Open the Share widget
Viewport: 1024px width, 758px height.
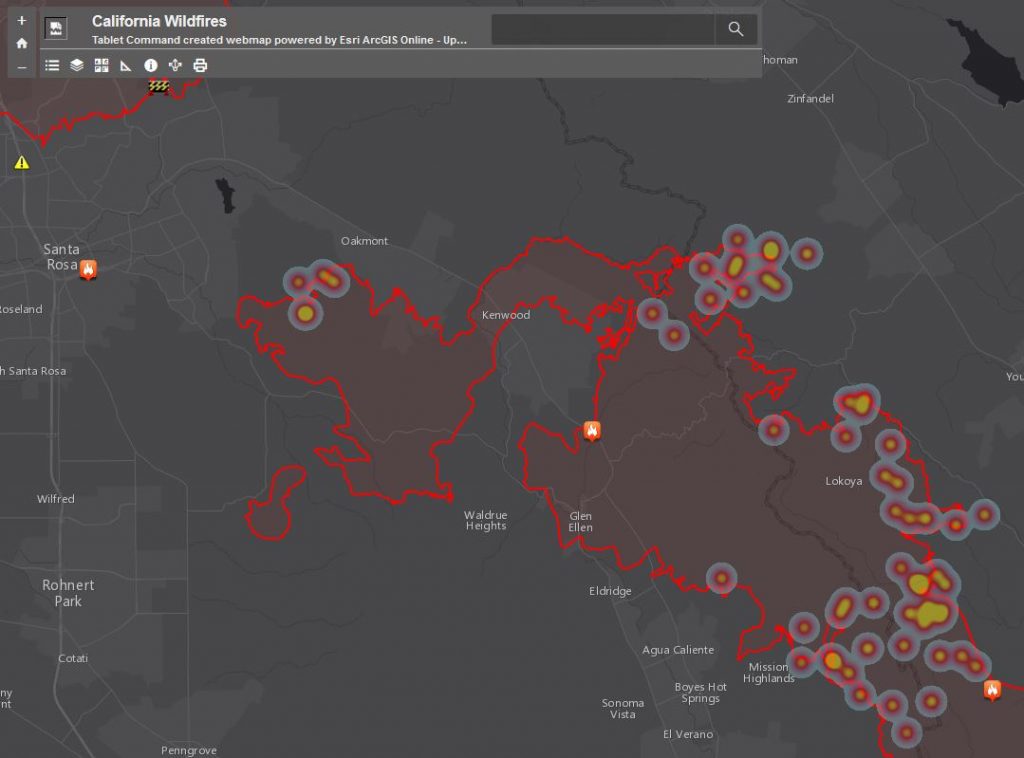tap(175, 65)
